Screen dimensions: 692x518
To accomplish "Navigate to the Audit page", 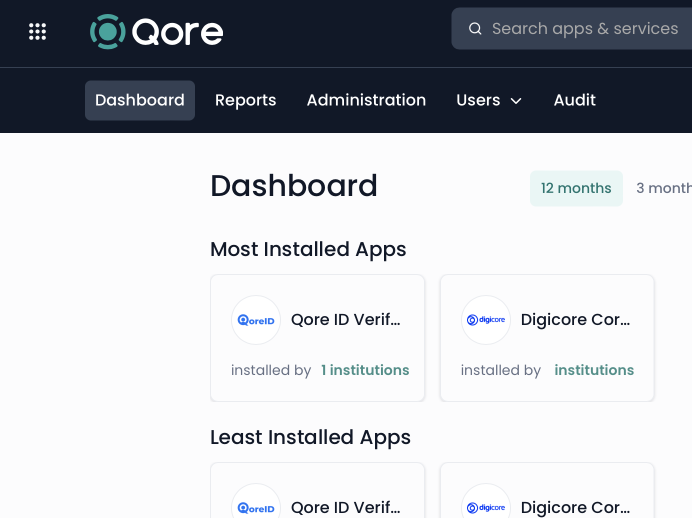I will tap(575, 100).
